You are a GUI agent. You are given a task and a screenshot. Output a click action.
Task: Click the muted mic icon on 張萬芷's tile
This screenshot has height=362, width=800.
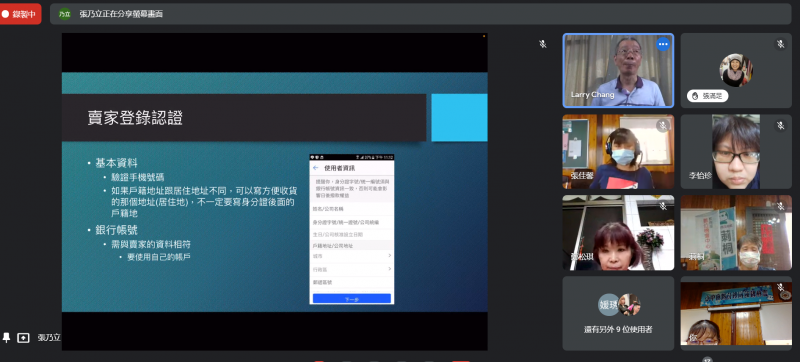780,44
